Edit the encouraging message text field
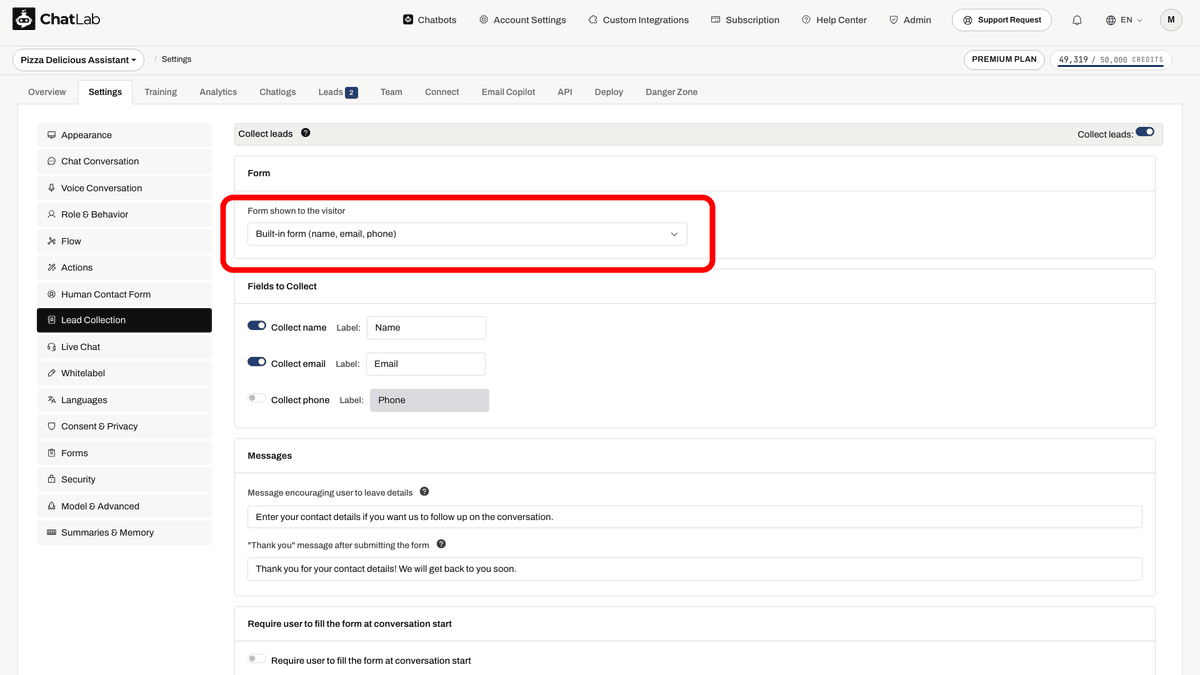 [x=695, y=517]
